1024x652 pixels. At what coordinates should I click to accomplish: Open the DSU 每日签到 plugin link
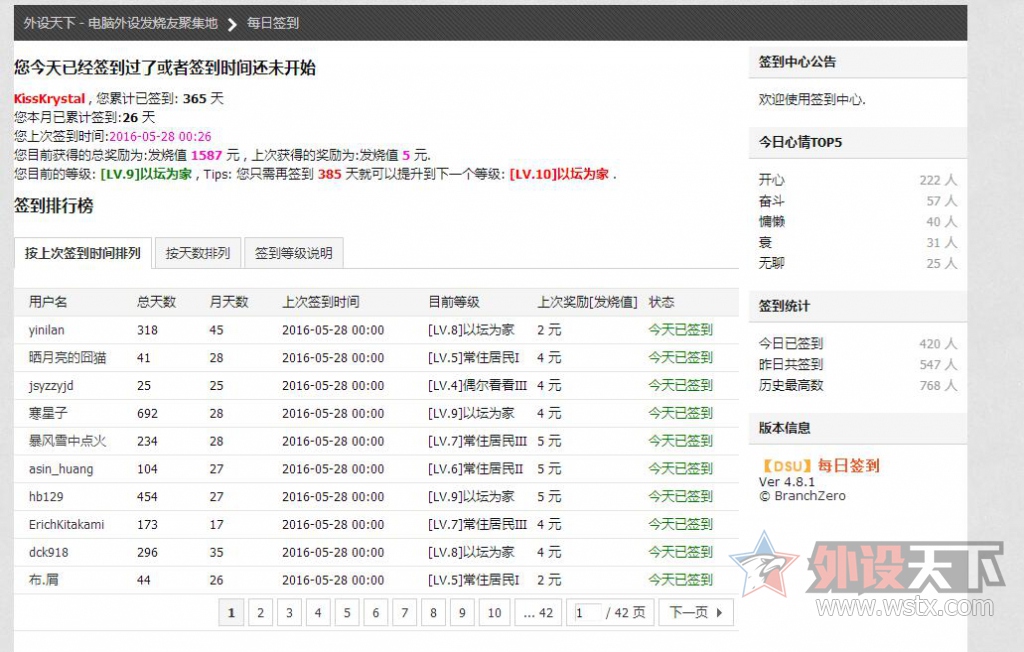click(x=819, y=466)
